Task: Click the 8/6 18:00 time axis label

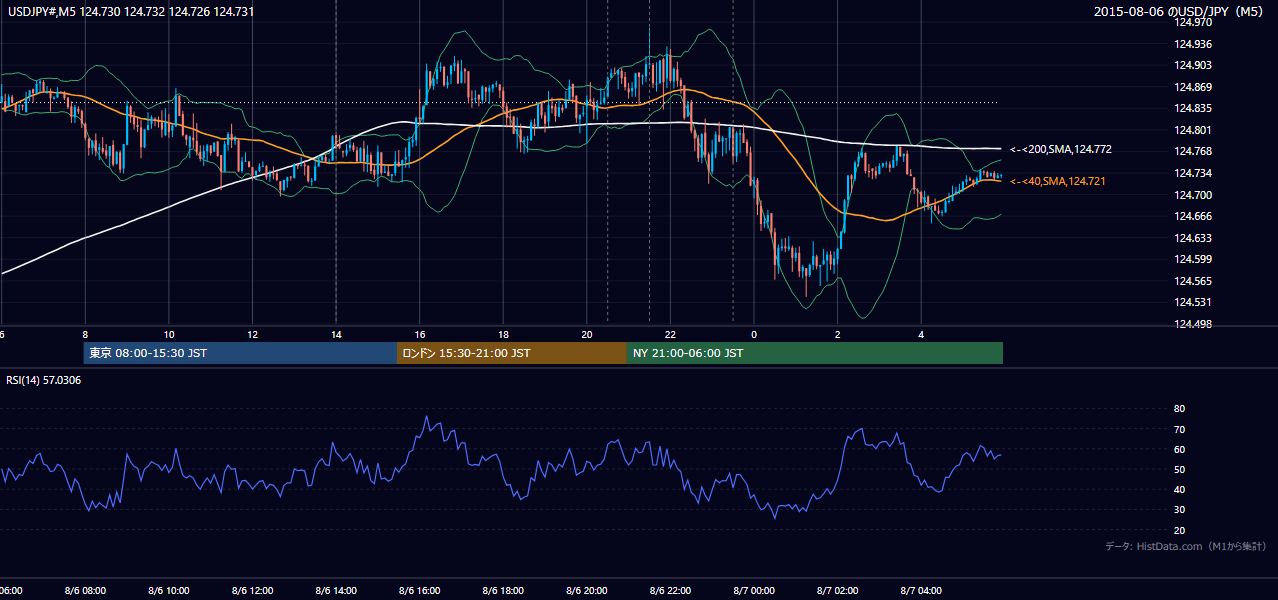Action: pyautogui.click(x=503, y=591)
